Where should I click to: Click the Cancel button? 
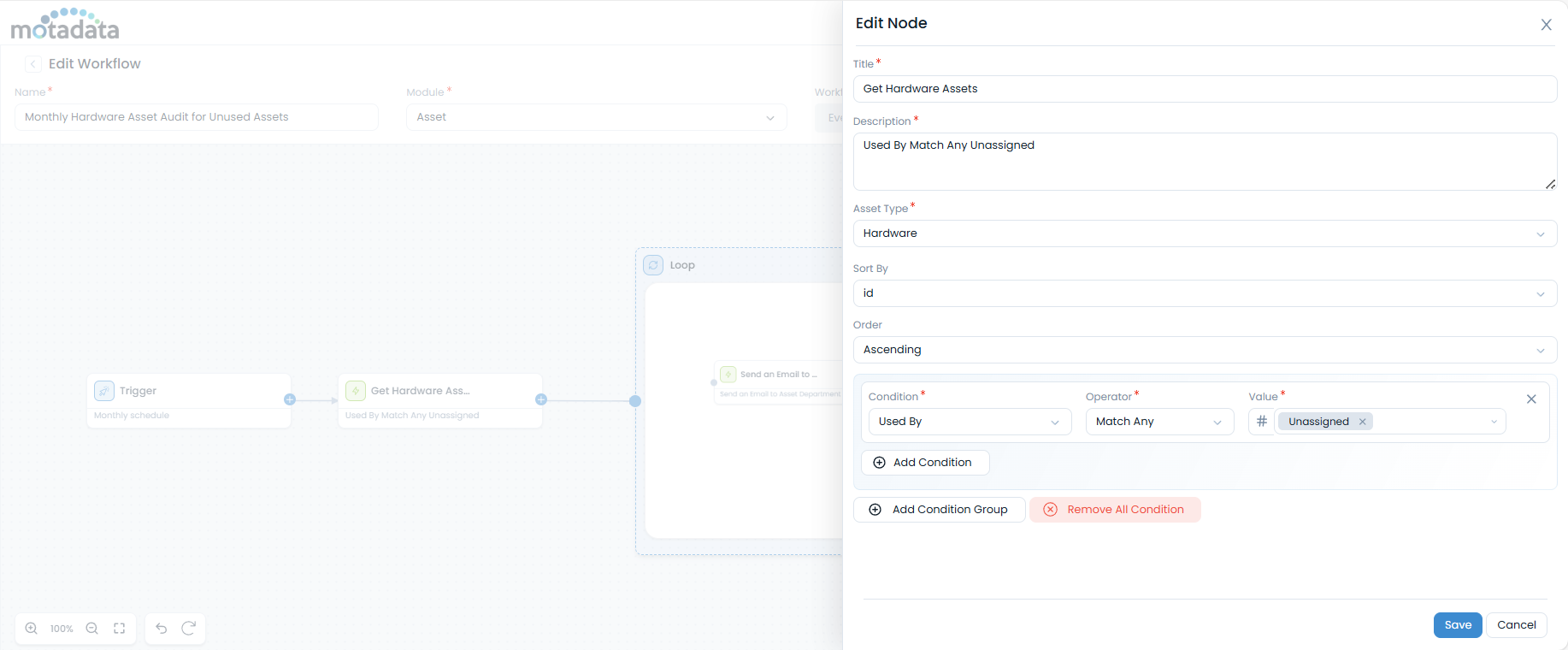point(1516,625)
